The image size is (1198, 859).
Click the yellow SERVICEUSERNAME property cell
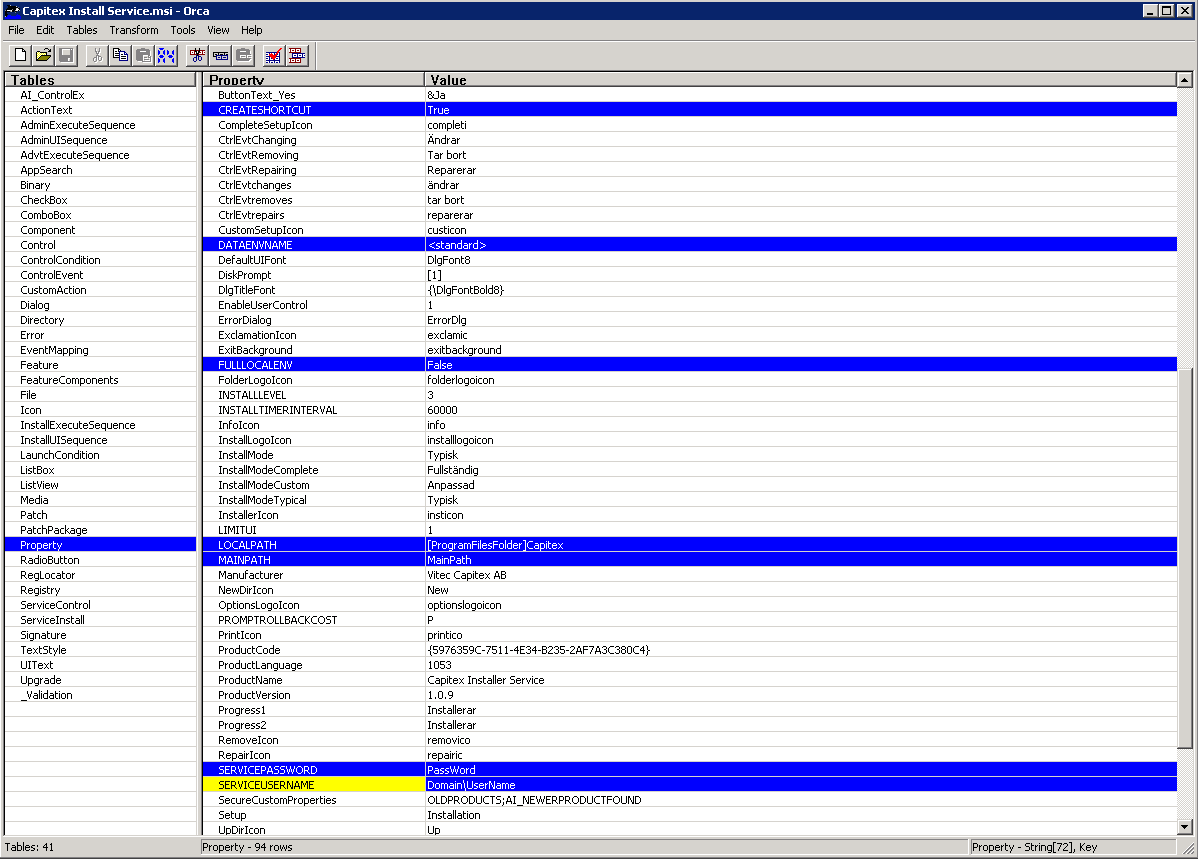(313, 785)
